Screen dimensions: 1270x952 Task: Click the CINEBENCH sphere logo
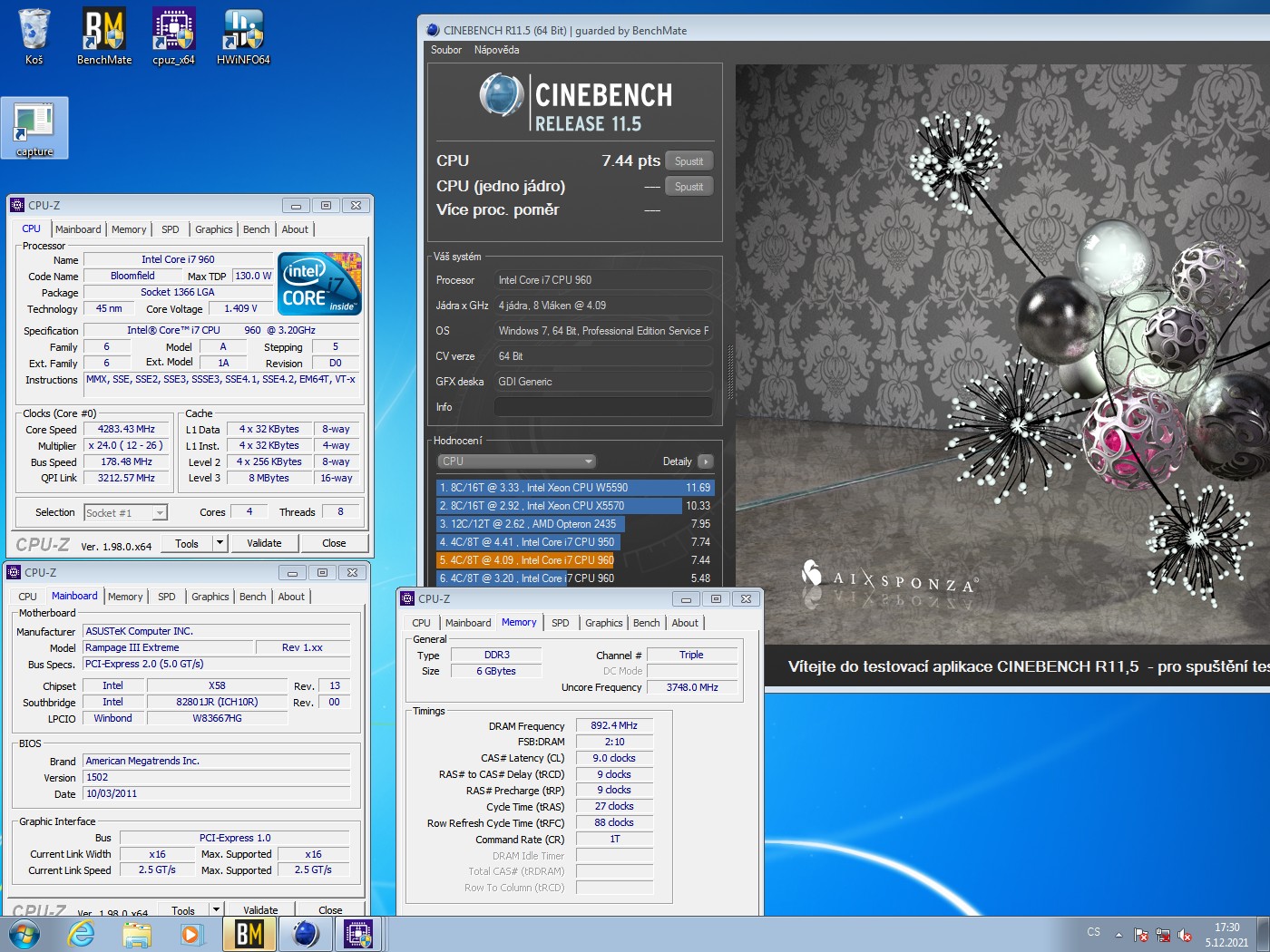[x=502, y=95]
